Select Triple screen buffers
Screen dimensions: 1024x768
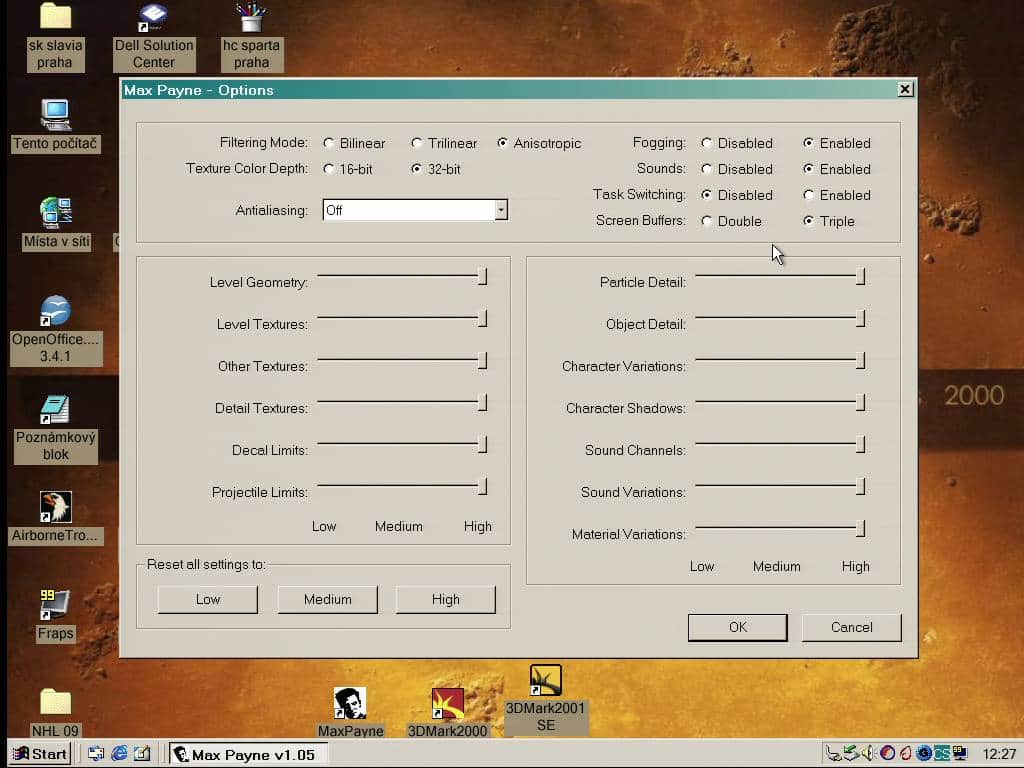click(808, 221)
